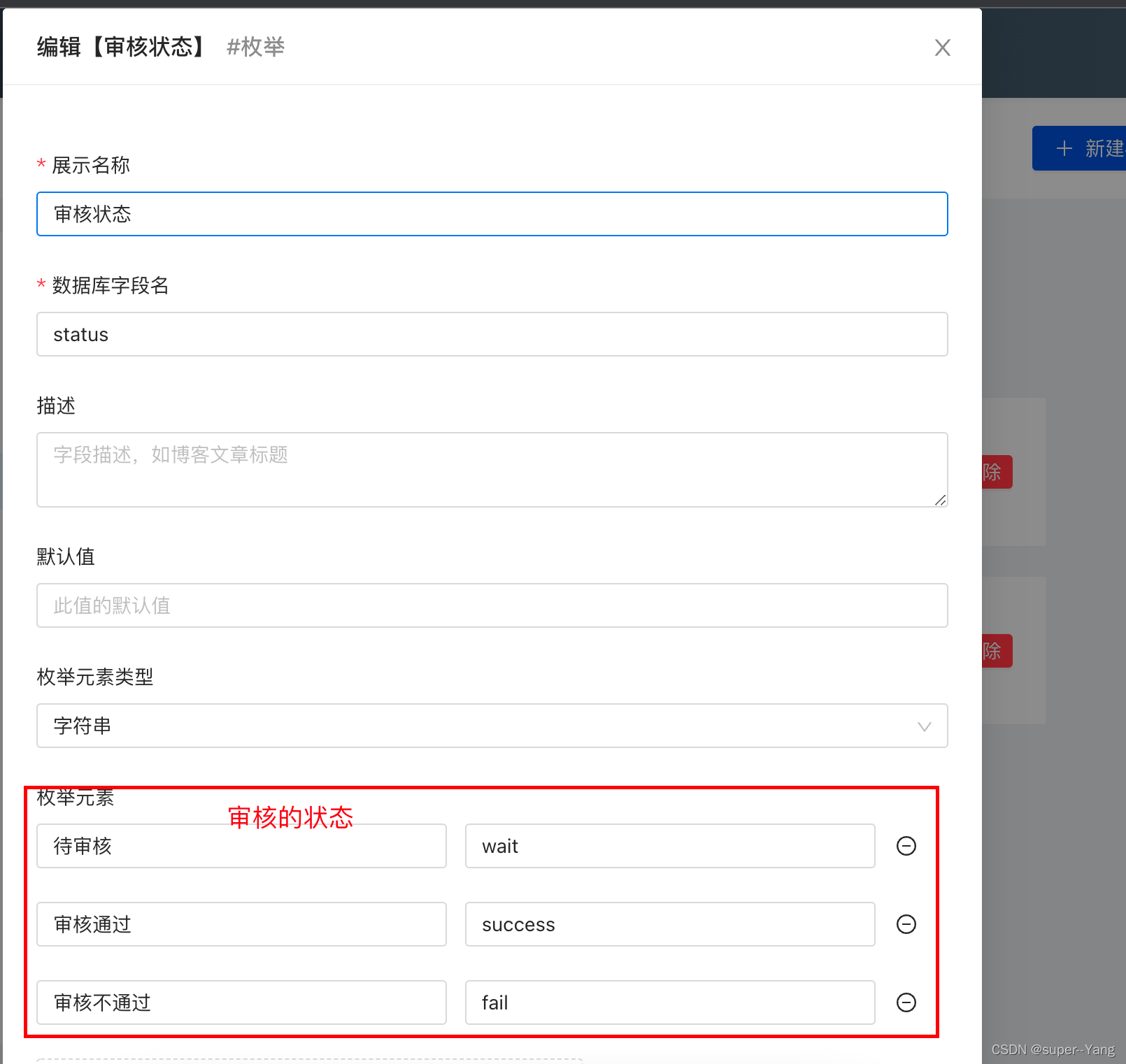The width and height of the screenshot is (1126, 1064).
Task: Click the 展示名称 field containing 审核状态
Action: [x=492, y=214]
